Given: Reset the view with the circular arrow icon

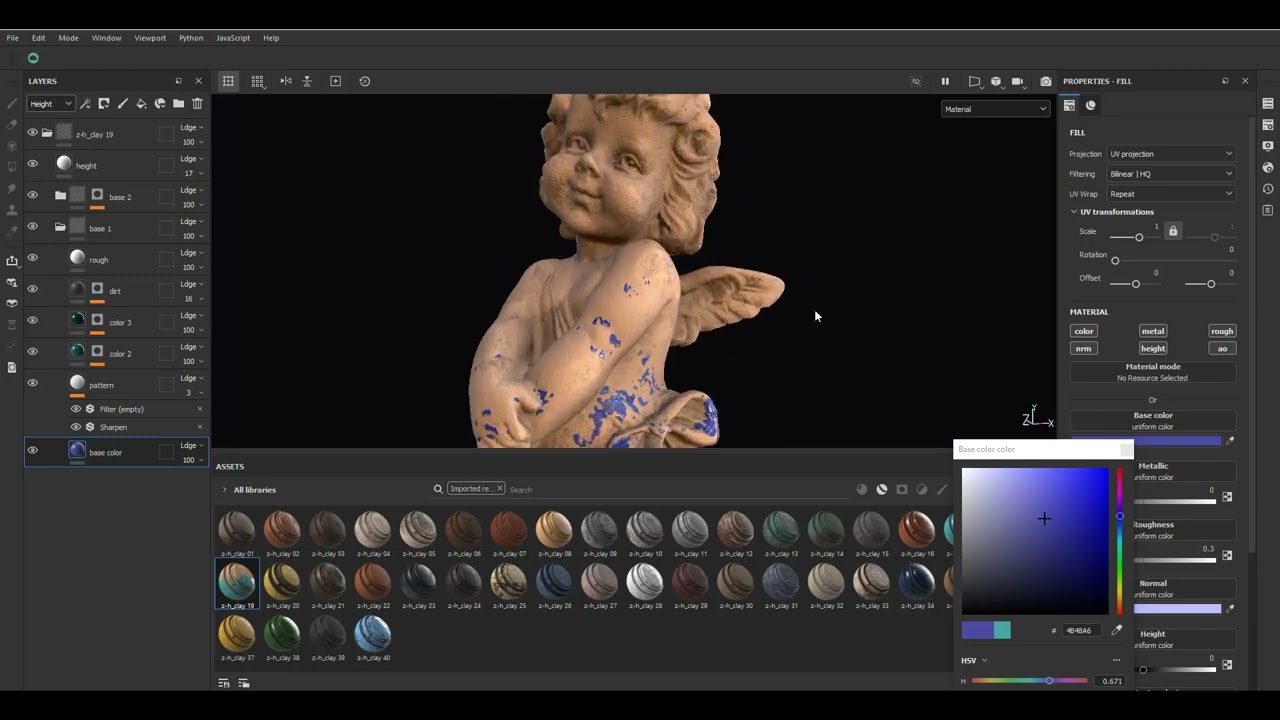Looking at the screenshot, I should (365, 81).
